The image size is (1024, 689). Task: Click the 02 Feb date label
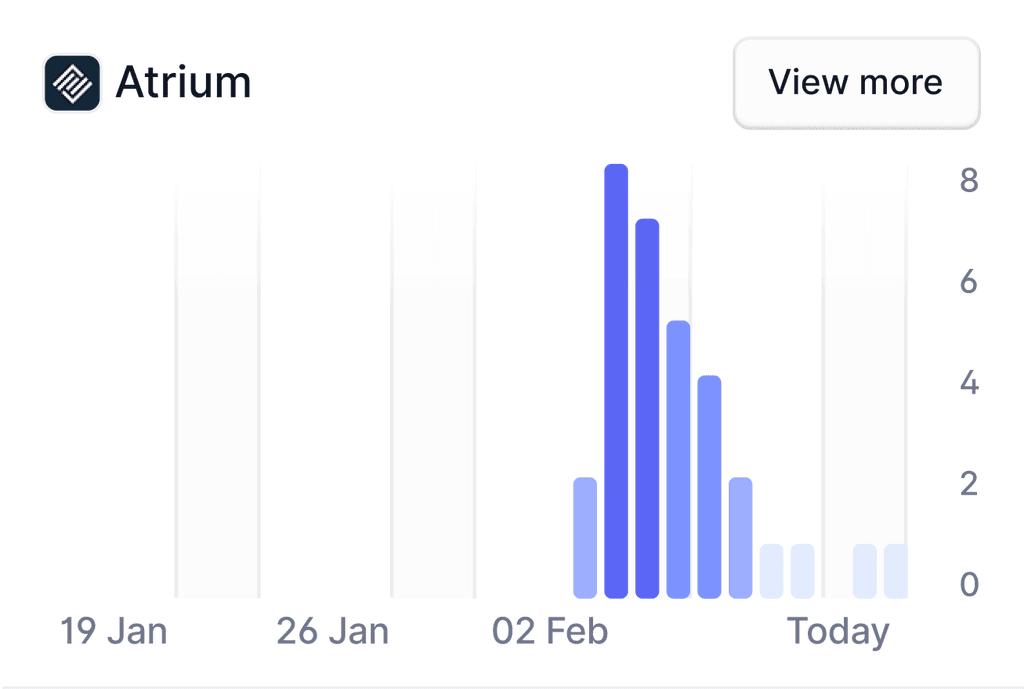click(550, 632)
